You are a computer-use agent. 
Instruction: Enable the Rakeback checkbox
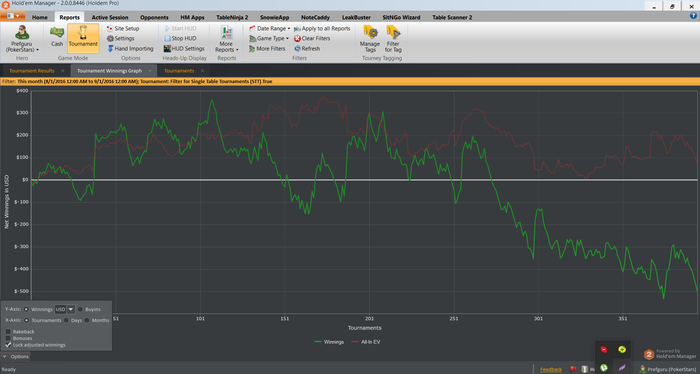coord(8,332)
